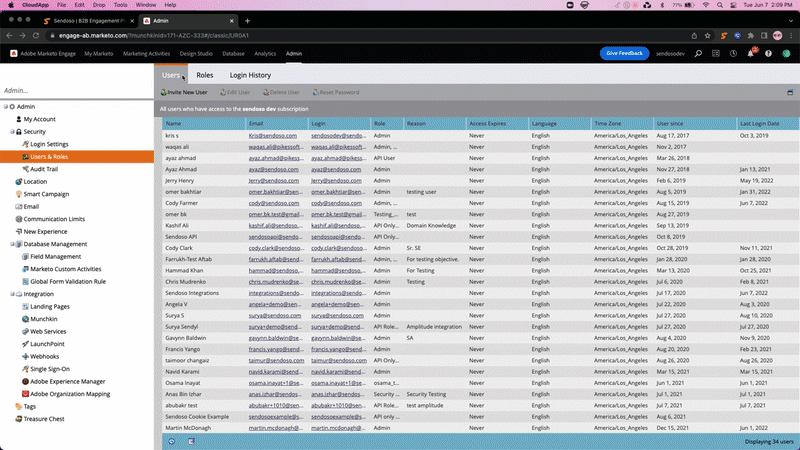Open Login Settings in admin tree

pyautogui.click(x=45, y=144)
